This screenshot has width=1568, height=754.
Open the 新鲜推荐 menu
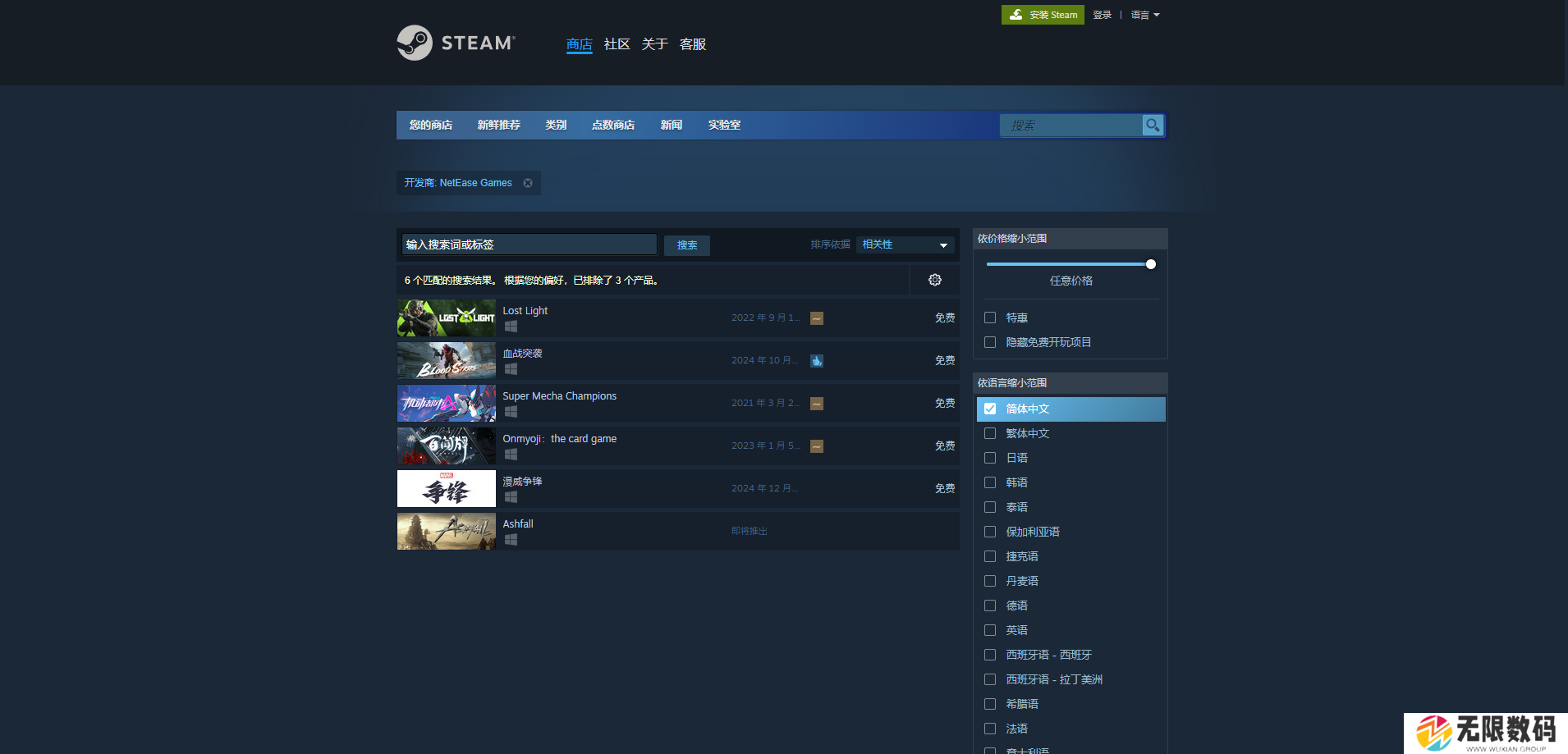point(498,125)
